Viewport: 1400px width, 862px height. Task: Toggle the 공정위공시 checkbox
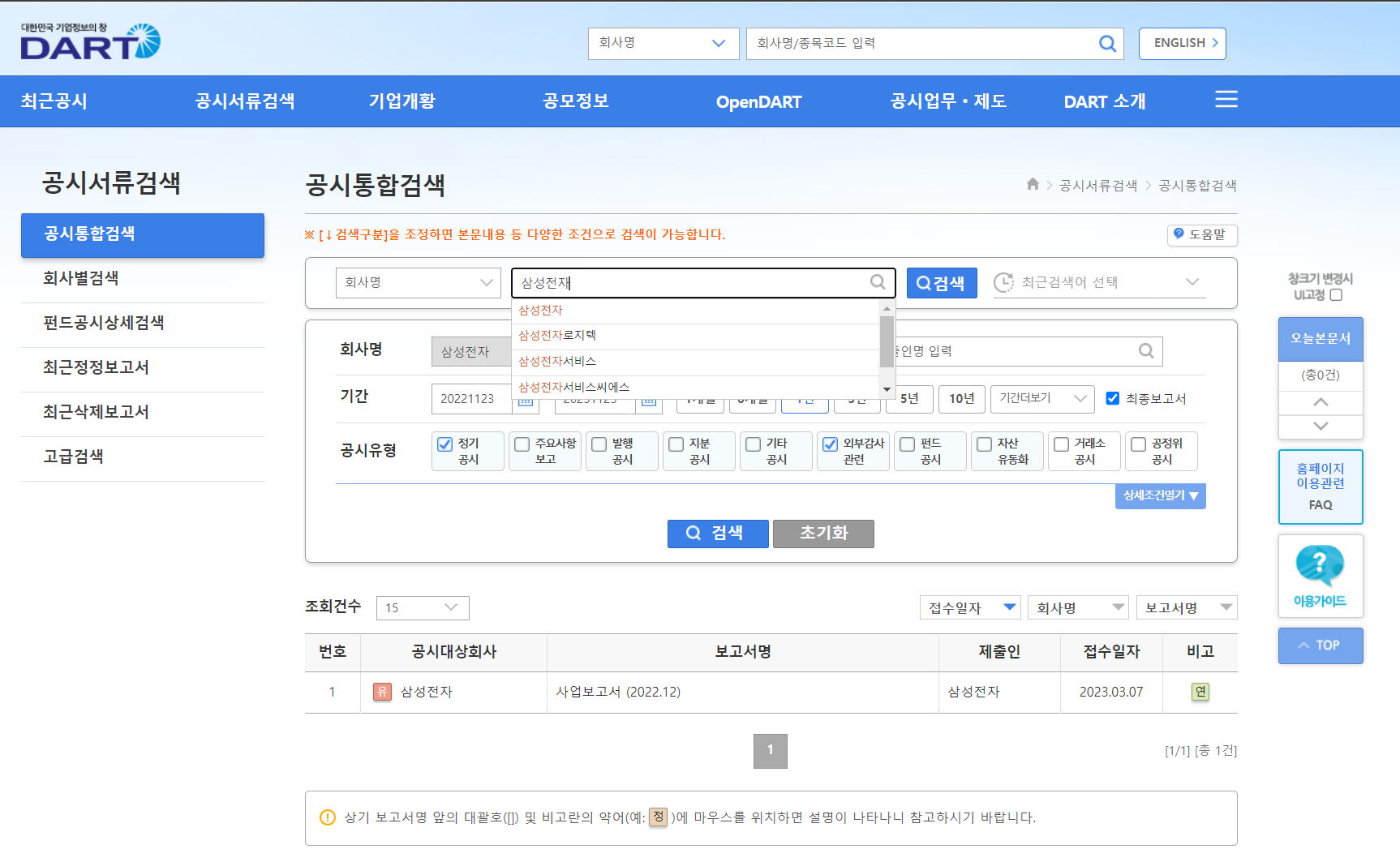tap(1139, 444)
